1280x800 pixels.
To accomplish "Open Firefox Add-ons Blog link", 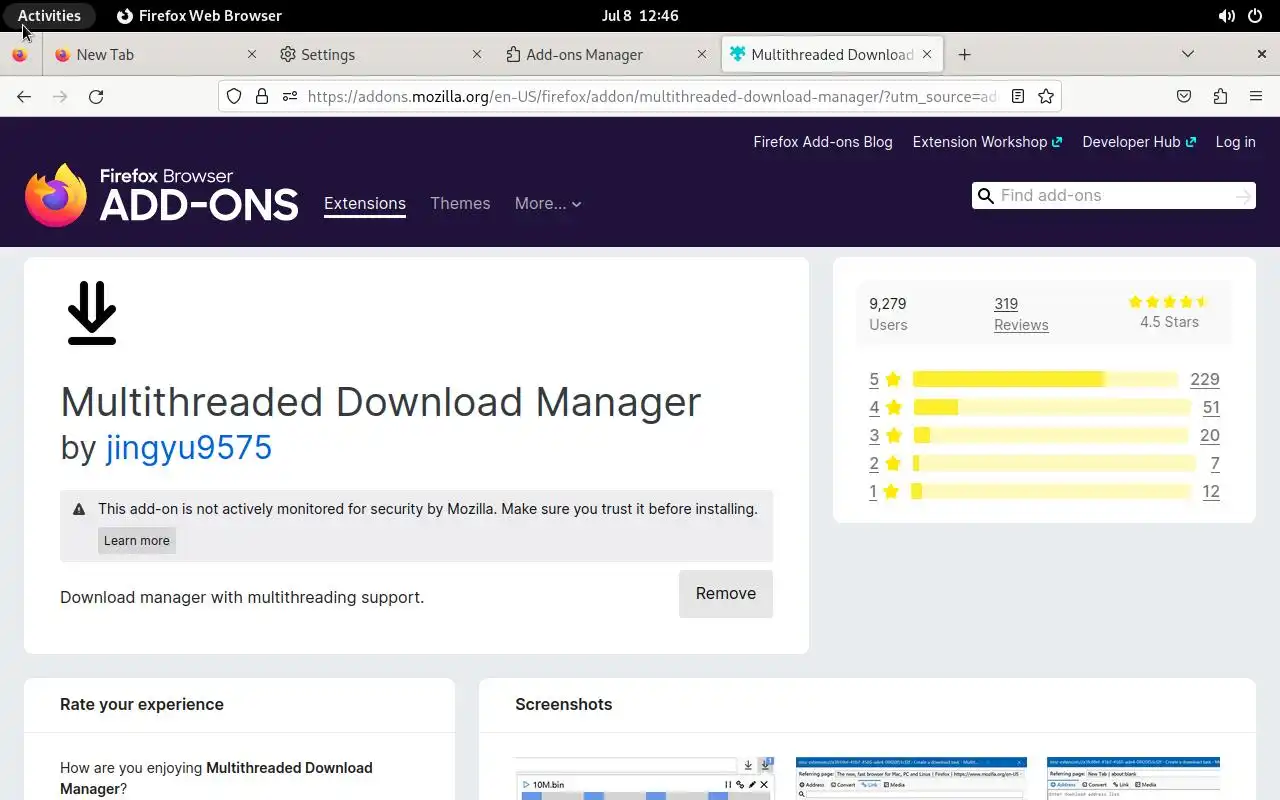I will pos(823,142).
